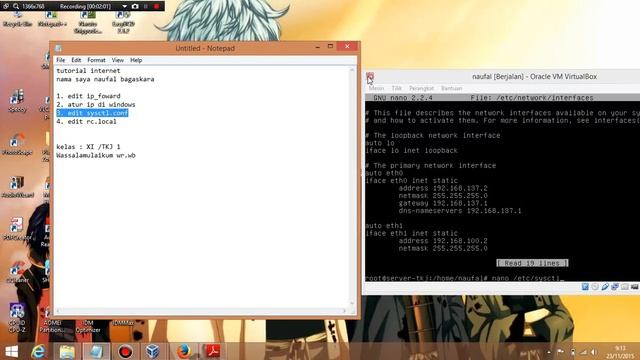This screenshot has width=640, height=360.
Task: Open the Tilik menu in VirtualBox
Action: click(x=396, y=88)
